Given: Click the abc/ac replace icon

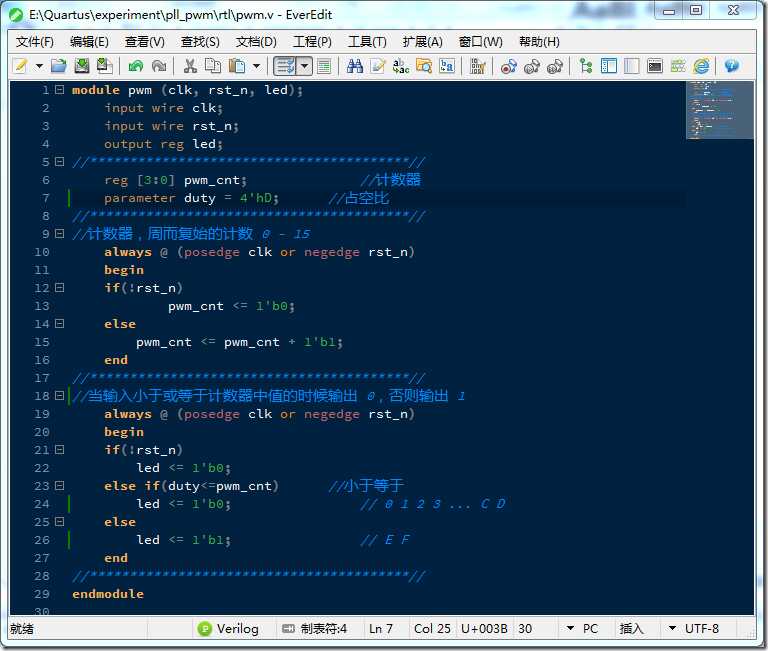Looking at the screenshot, I should pyautogui.click(x=401, y=66).
